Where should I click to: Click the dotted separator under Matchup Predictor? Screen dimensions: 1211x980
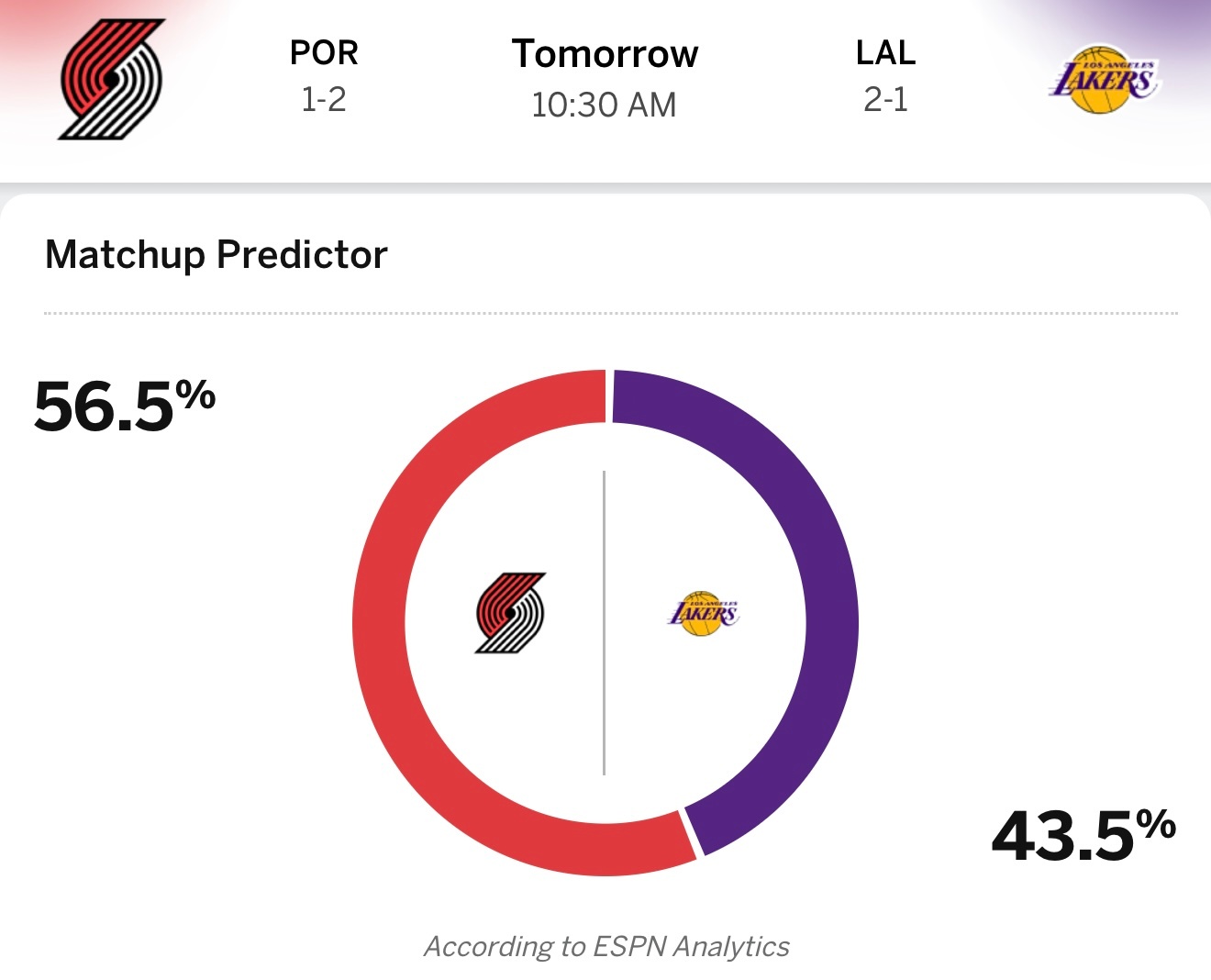[x=610, y=313]
